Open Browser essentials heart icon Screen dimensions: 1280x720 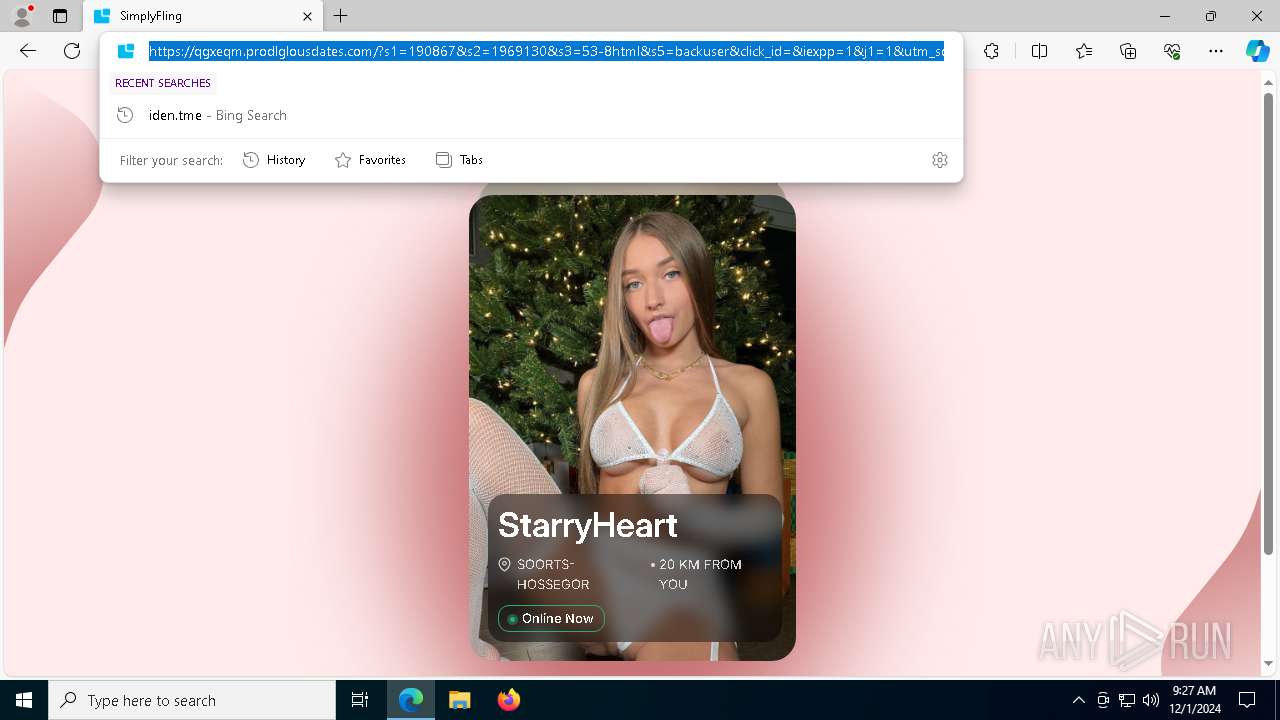[1172, 51]
